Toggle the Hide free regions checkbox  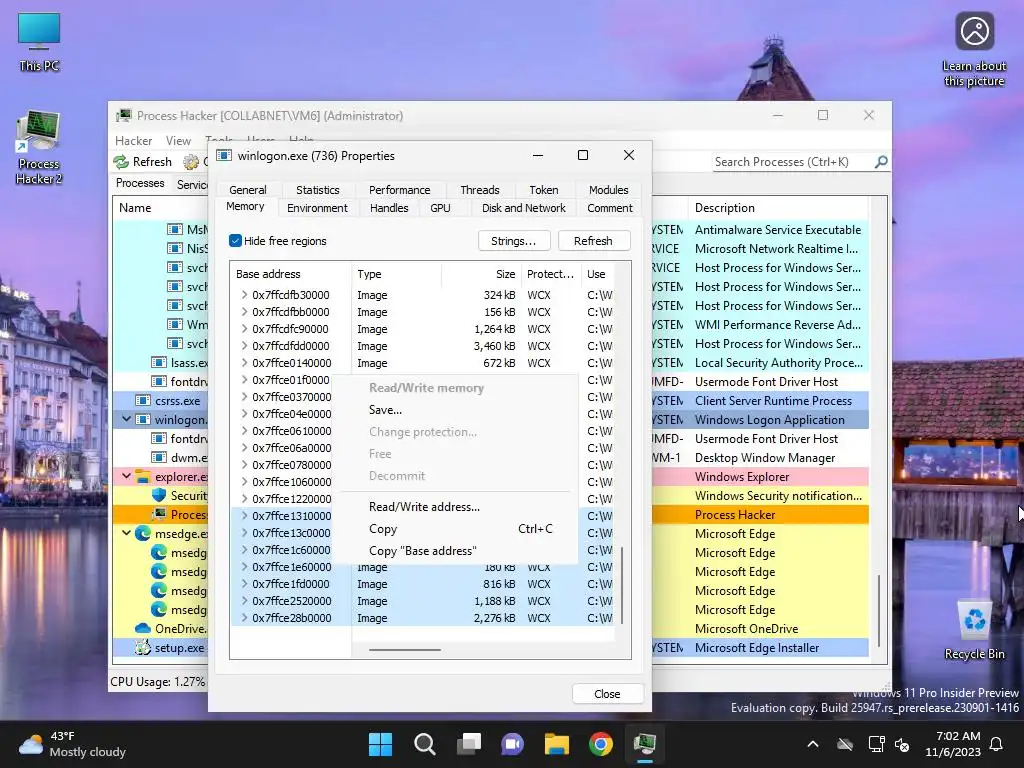pos(236,240)
